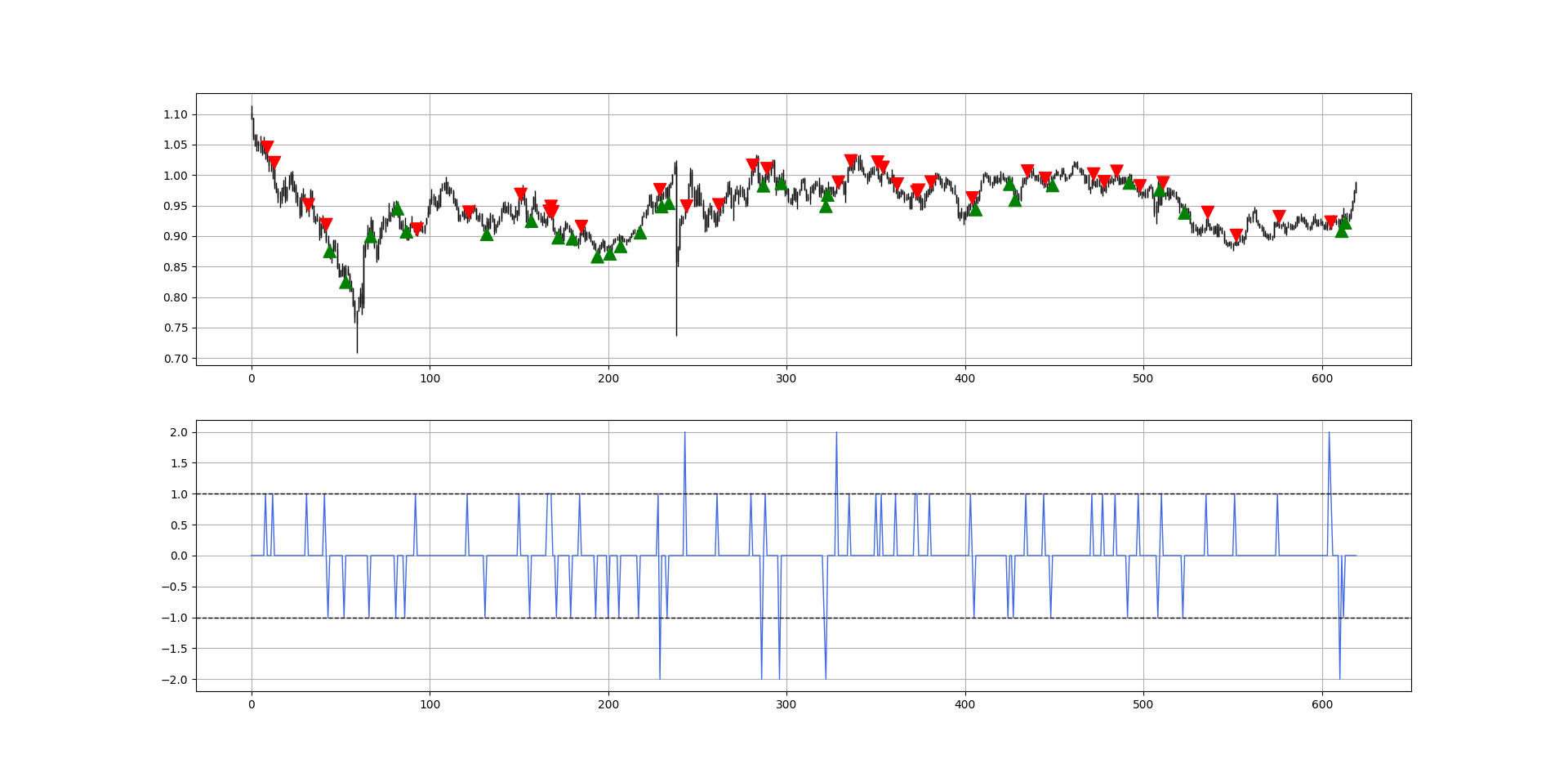
Task: Click the 0 x-axis label of the upper chart
Action: (252, 379)
